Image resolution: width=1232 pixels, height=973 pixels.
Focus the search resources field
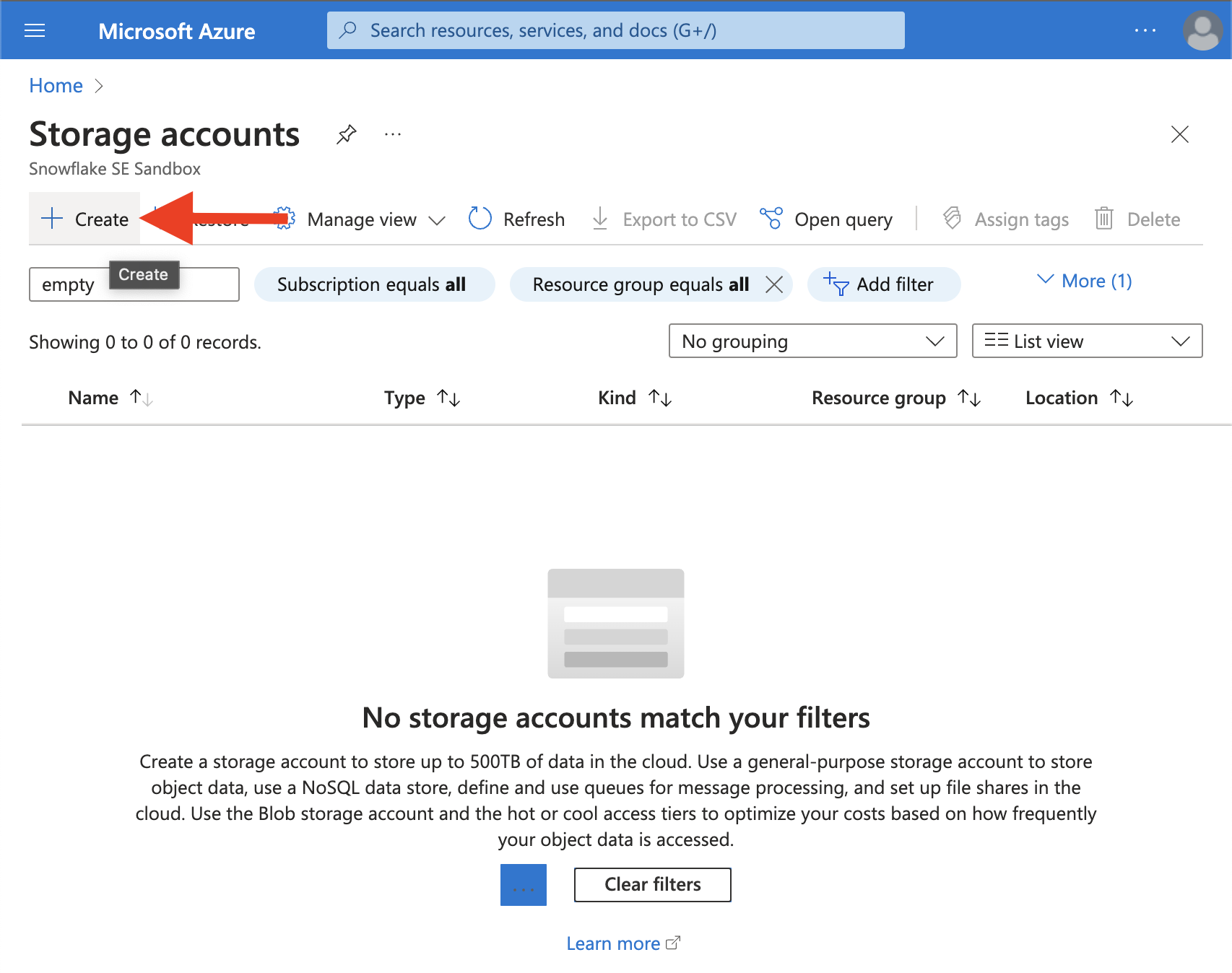pyautogui.click(x=615, y=30)
